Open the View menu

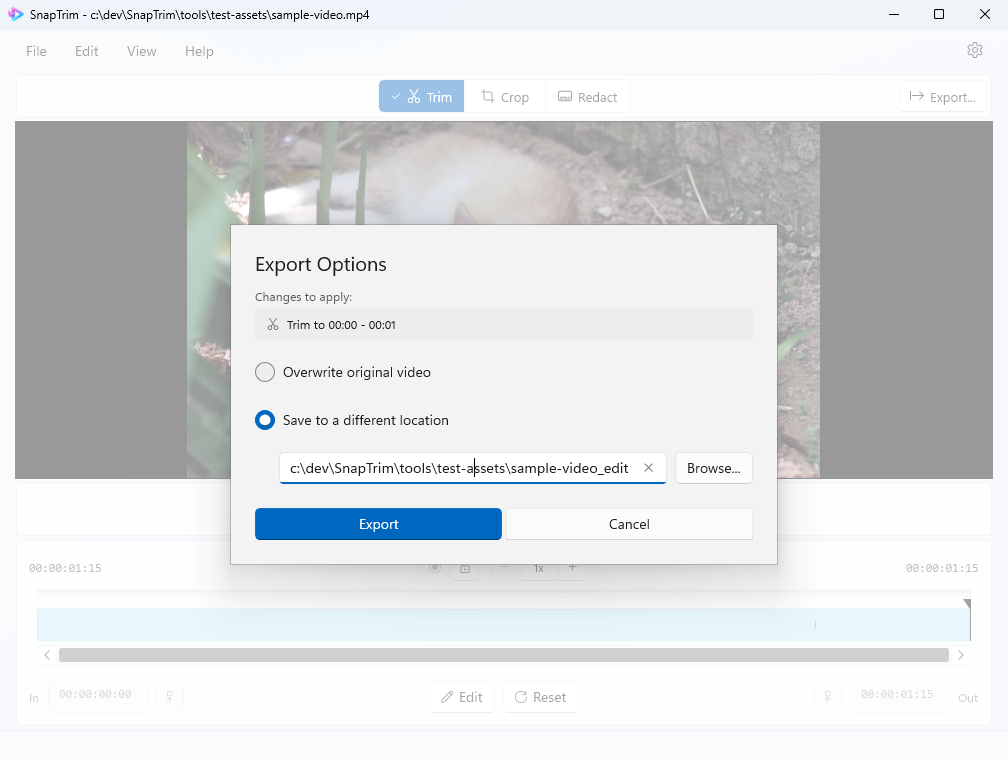[141, 51]
